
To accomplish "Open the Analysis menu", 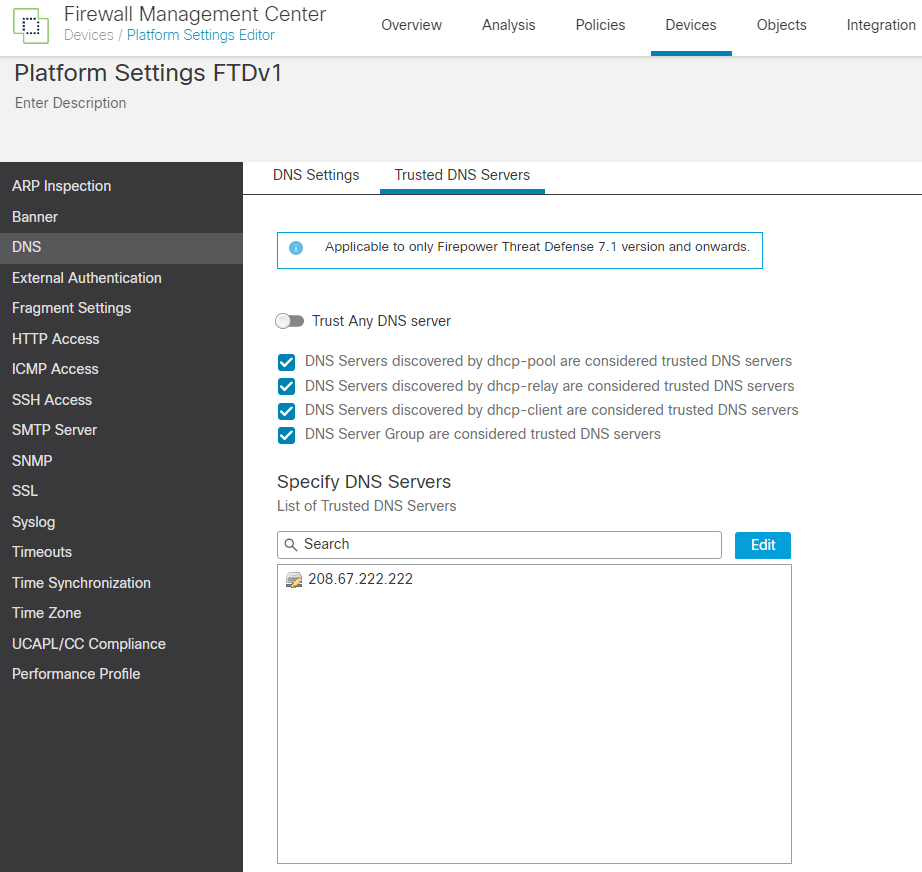I will click(x=509, y=25).
